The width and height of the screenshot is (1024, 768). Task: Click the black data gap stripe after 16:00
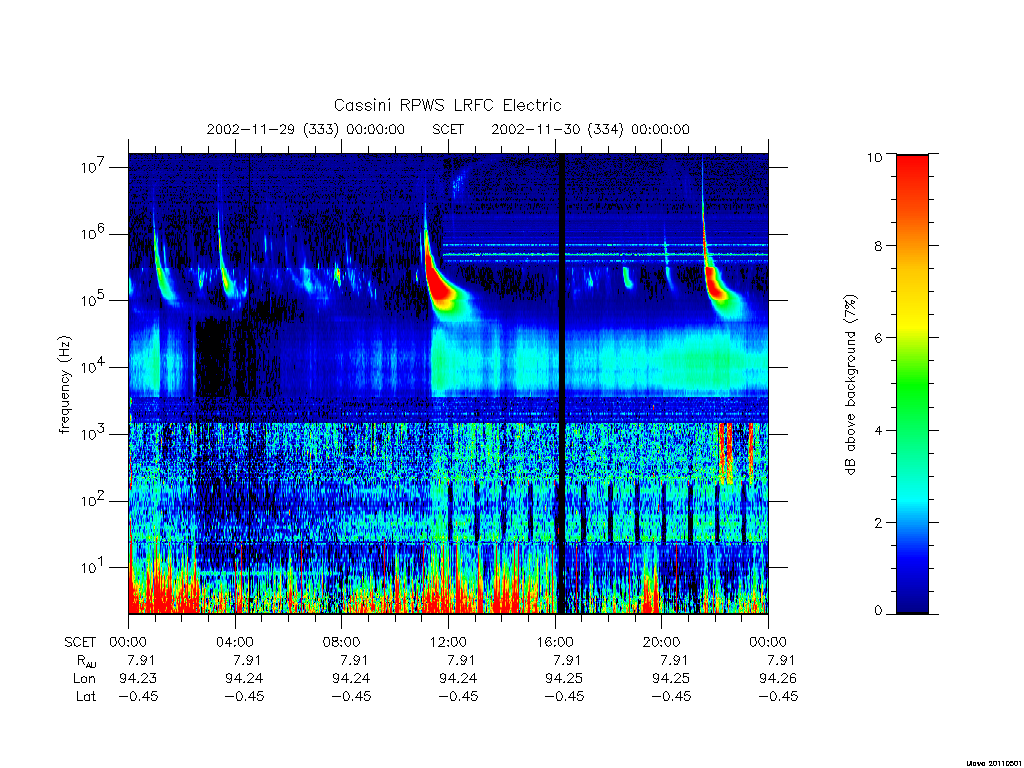click(560, 383)
